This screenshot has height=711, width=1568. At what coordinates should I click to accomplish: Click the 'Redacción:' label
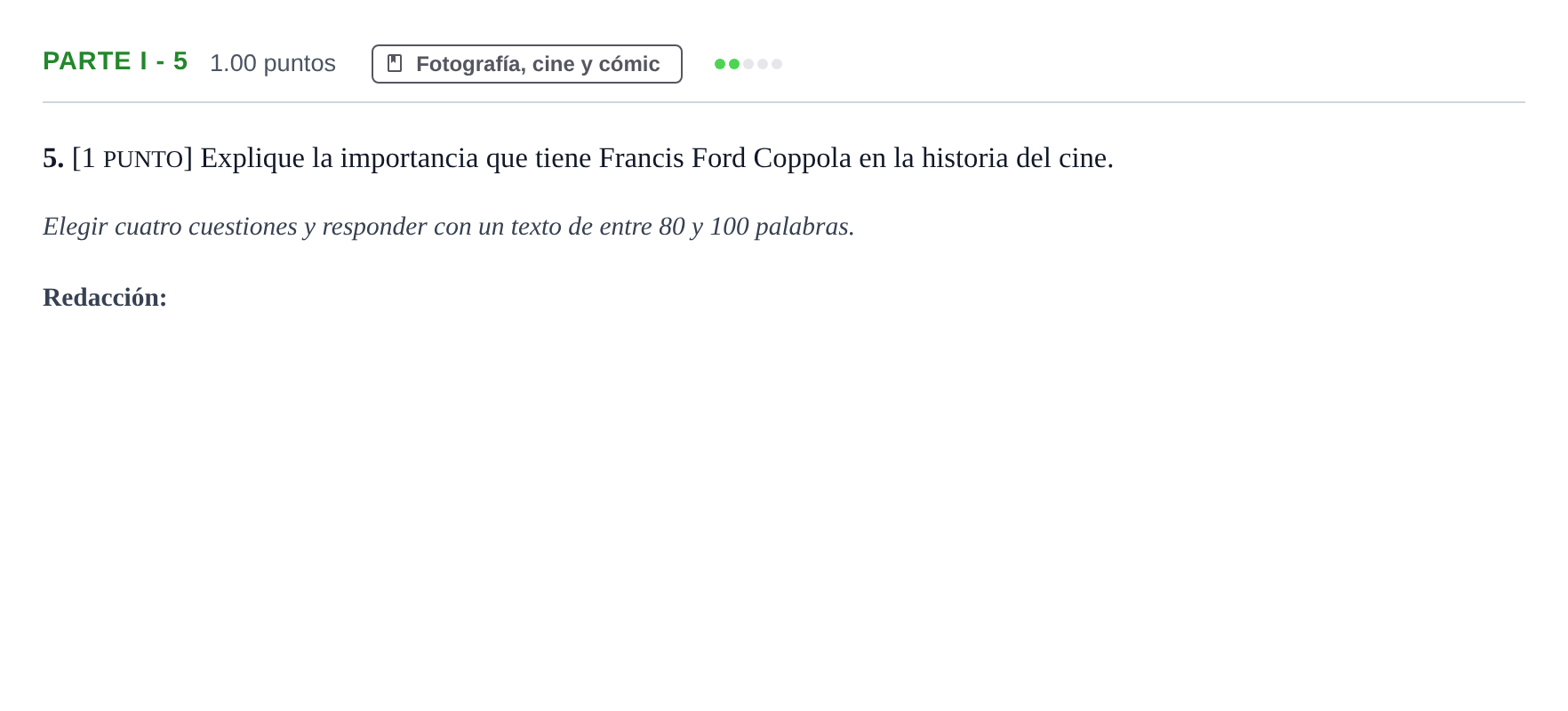coord(105,297)
